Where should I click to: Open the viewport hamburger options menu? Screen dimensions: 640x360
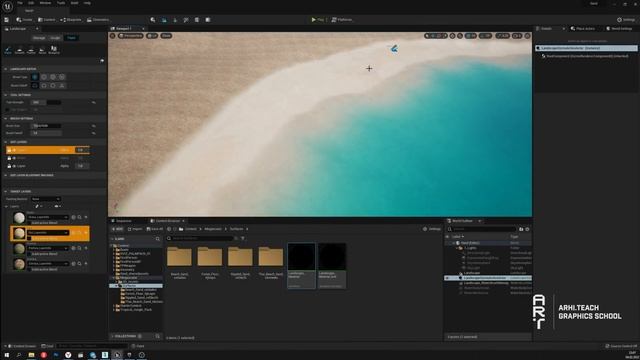pyautogui.click(x=113, y=36)
